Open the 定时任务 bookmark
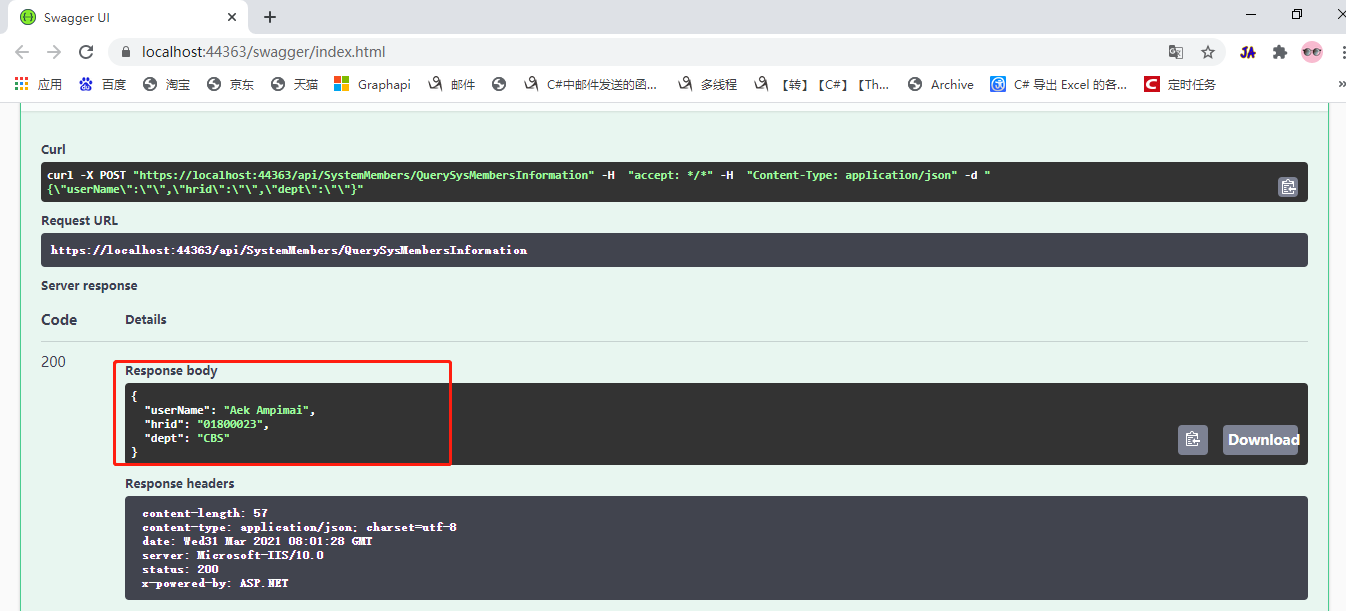The width and height of the screenshot is (1346, 611). pyautogui.click(x=1180, y=84)
